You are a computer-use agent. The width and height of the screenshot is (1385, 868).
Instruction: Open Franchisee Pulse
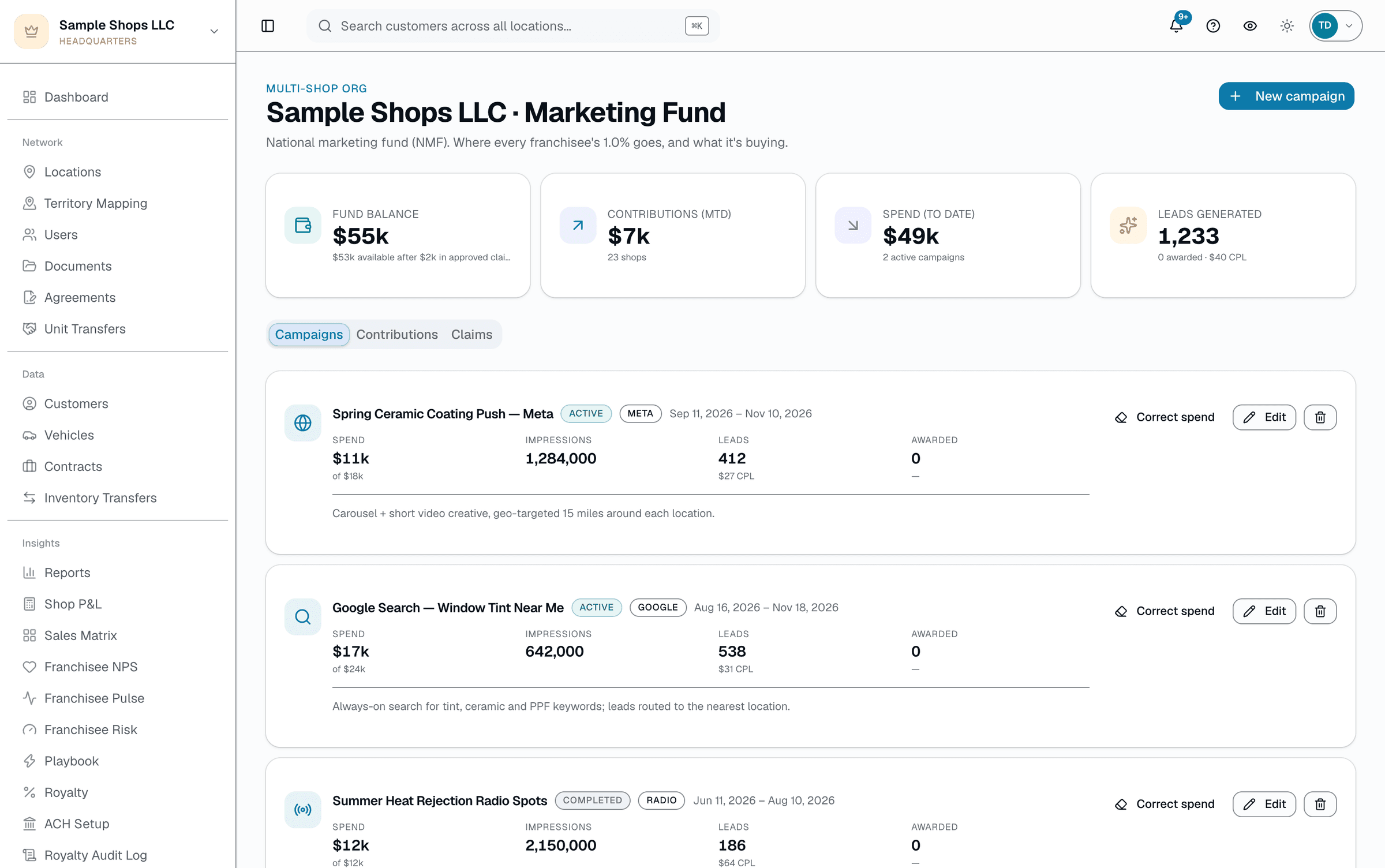tap(118, 698)
